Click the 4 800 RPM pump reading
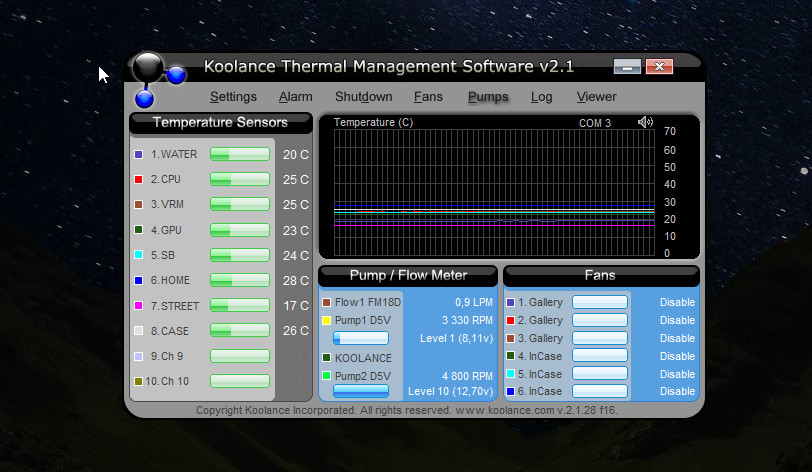 click(x=467, y=376)
